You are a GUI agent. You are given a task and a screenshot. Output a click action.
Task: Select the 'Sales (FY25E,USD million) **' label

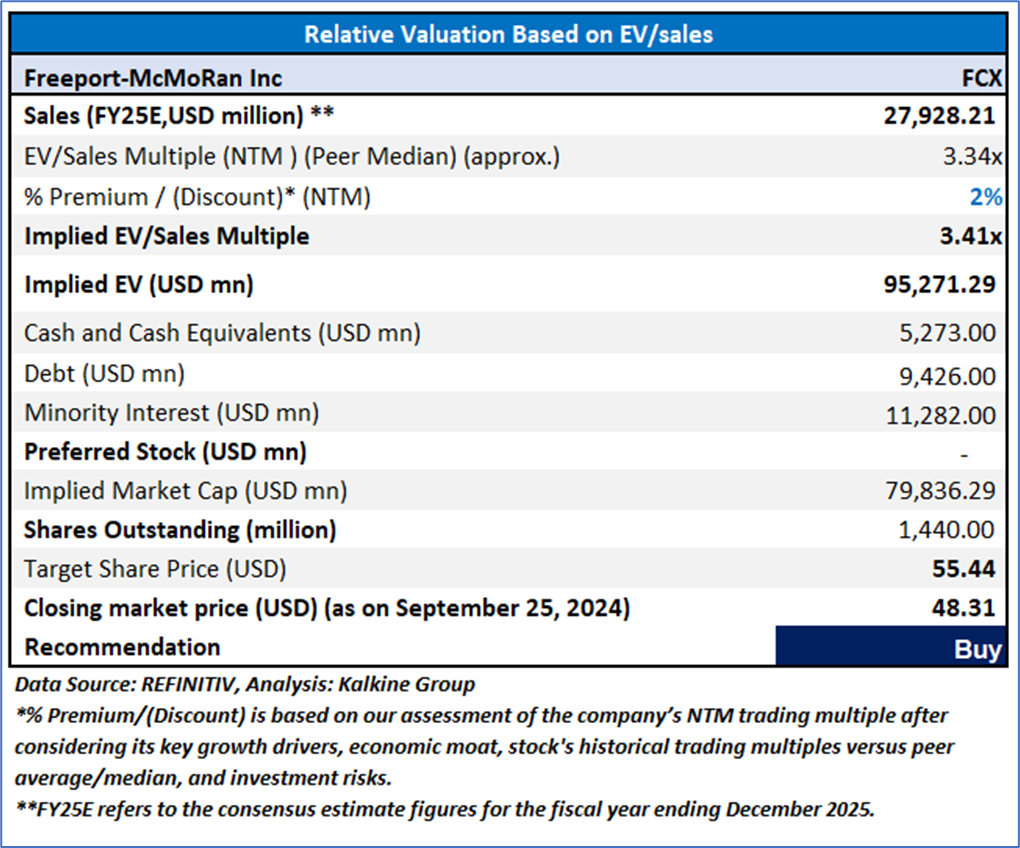coord(179,116)
